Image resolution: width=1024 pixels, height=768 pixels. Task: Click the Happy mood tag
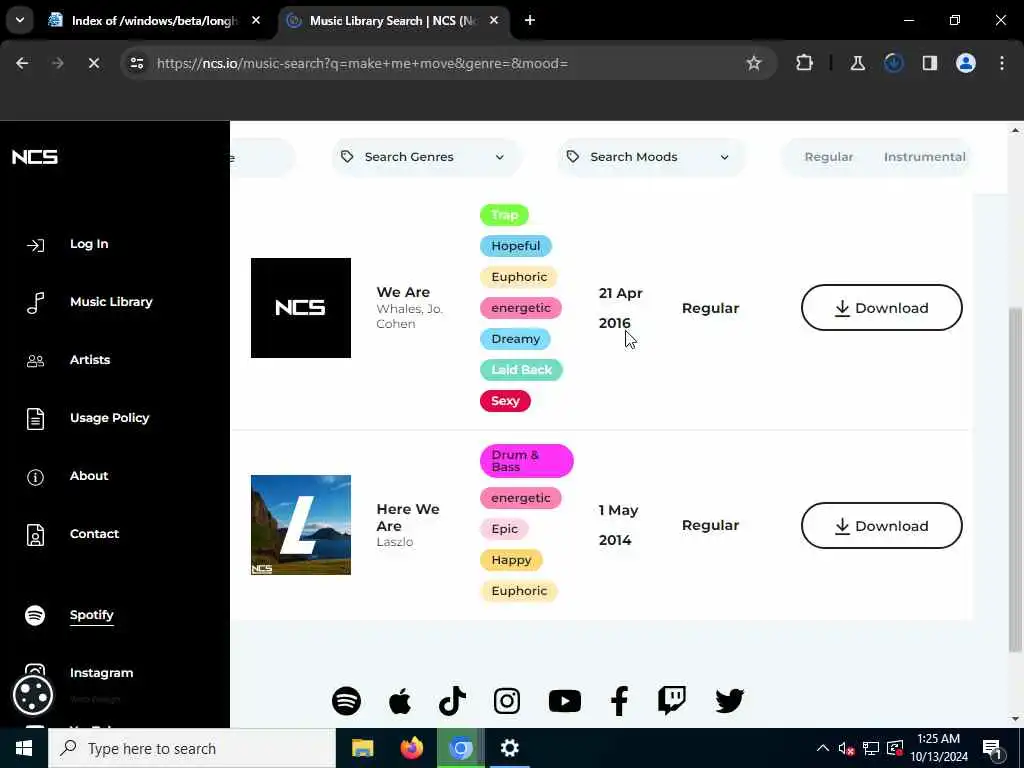point(511,560)
